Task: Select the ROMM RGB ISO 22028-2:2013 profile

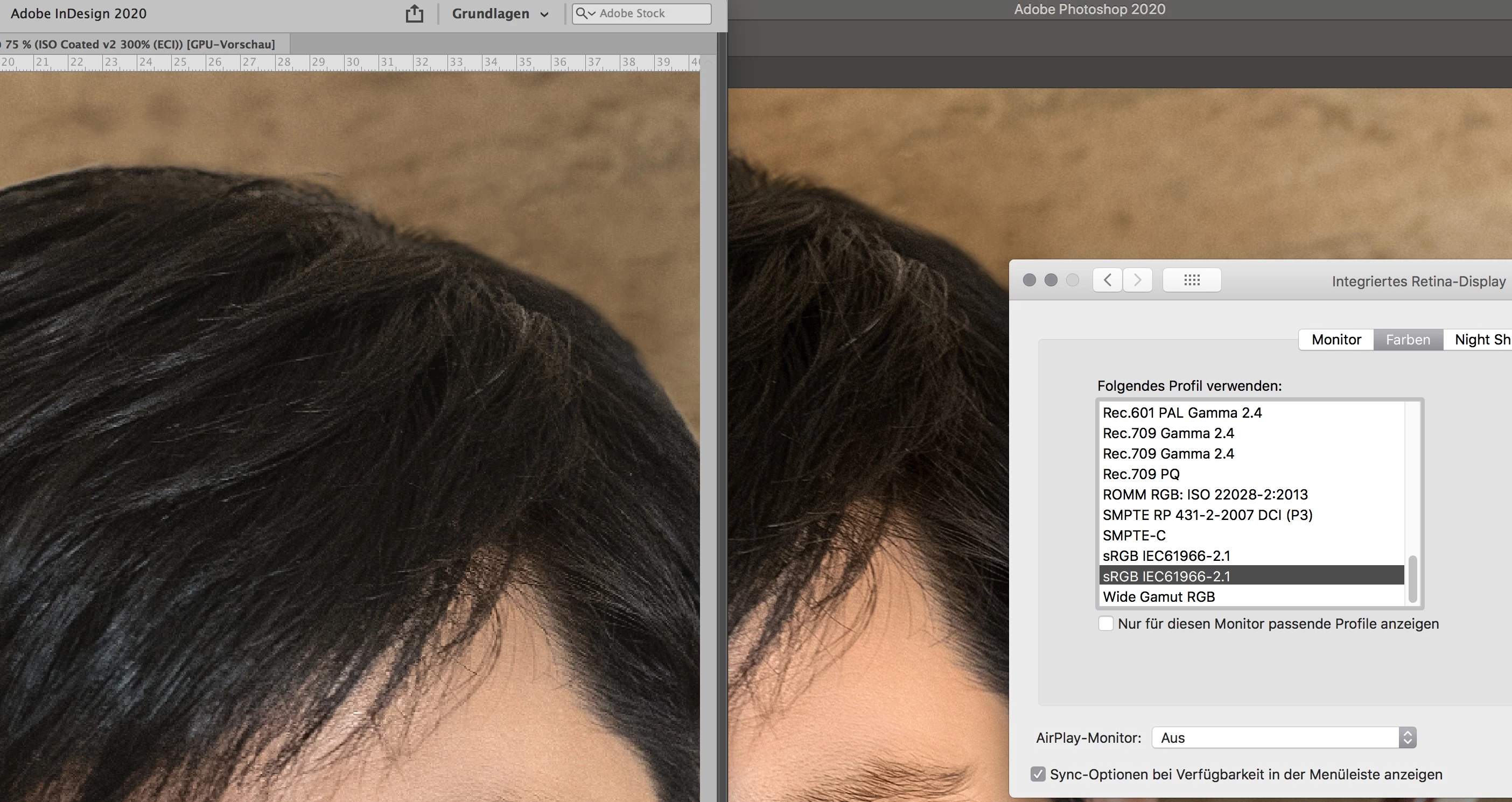Action: [x=1205, y=495]
